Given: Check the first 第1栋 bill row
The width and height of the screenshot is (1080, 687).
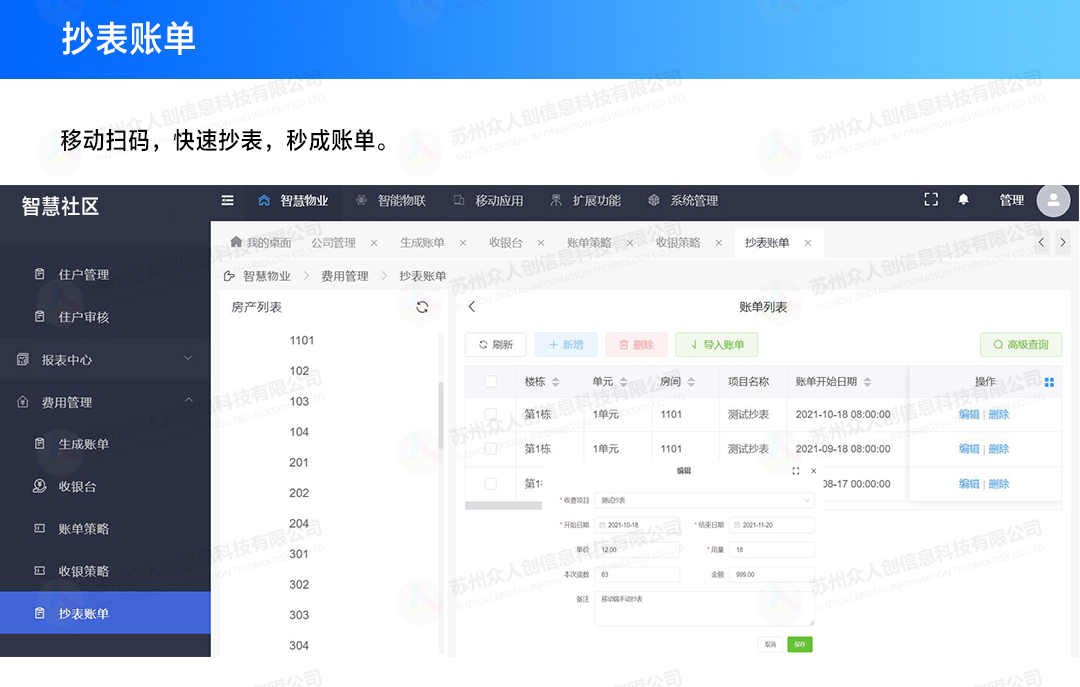Looking at the screenshot, I should (x=490, y=414).
